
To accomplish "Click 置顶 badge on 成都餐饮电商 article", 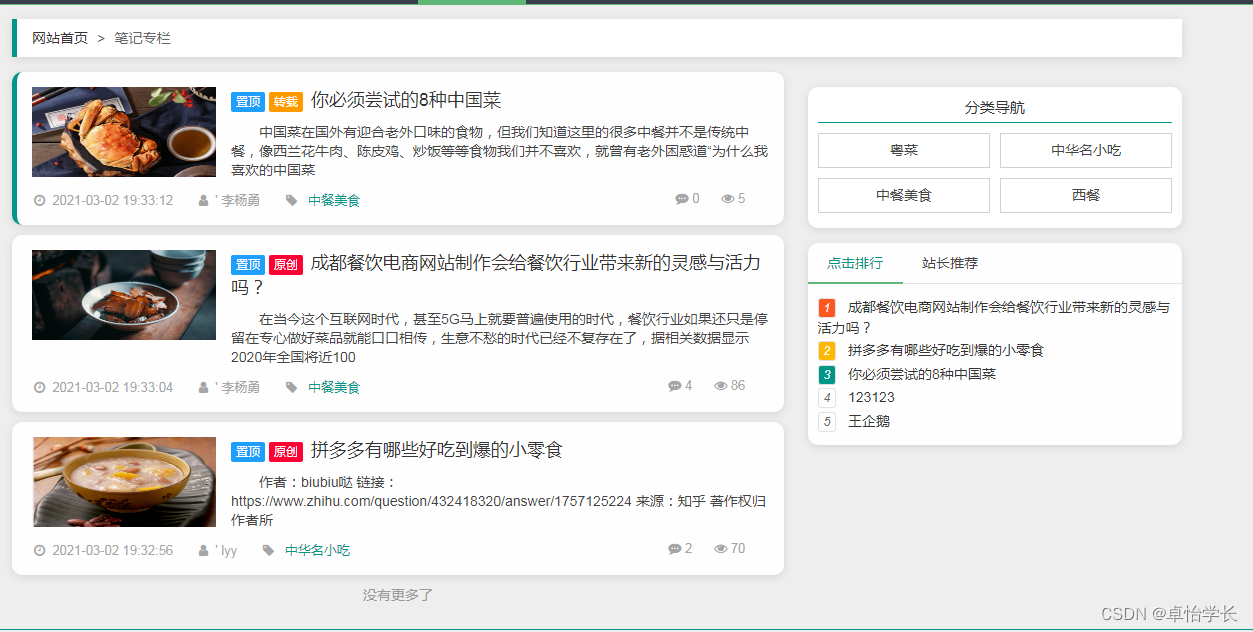I will (248, 265).
